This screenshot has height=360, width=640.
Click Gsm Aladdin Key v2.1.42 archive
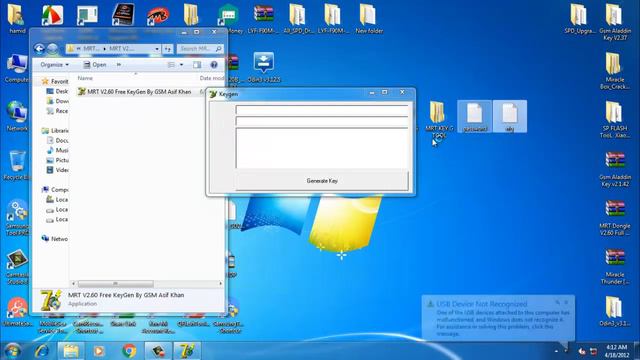coord(615,168)
